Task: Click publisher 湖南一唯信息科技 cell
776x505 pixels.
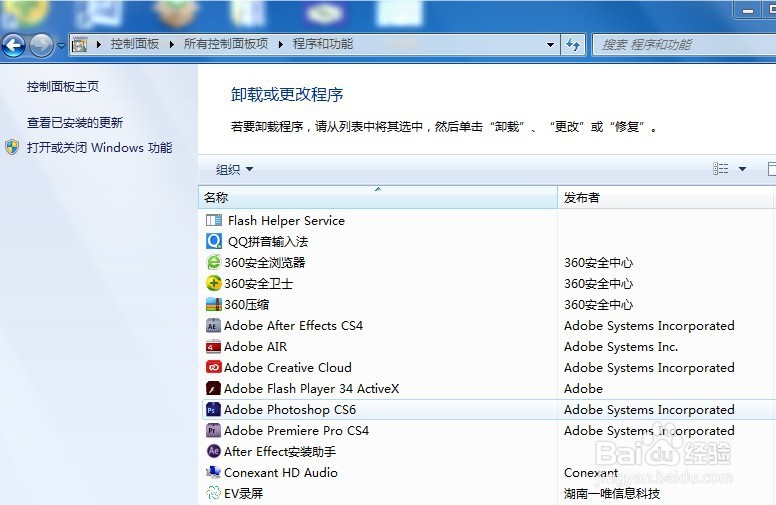Action: pyautogui.click(x=612, y=494)
